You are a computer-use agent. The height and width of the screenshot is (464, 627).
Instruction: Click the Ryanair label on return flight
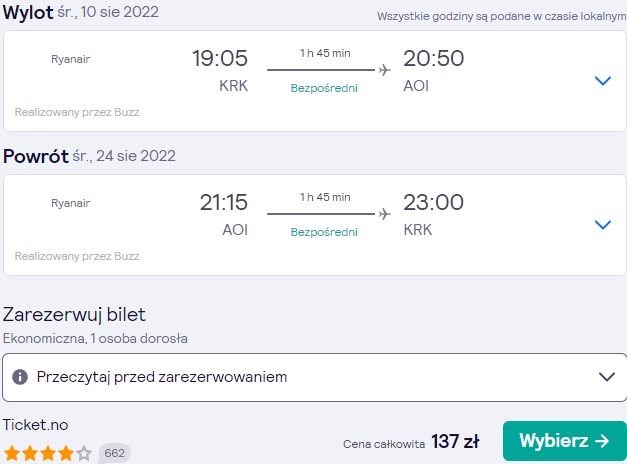tap(71, 203)
